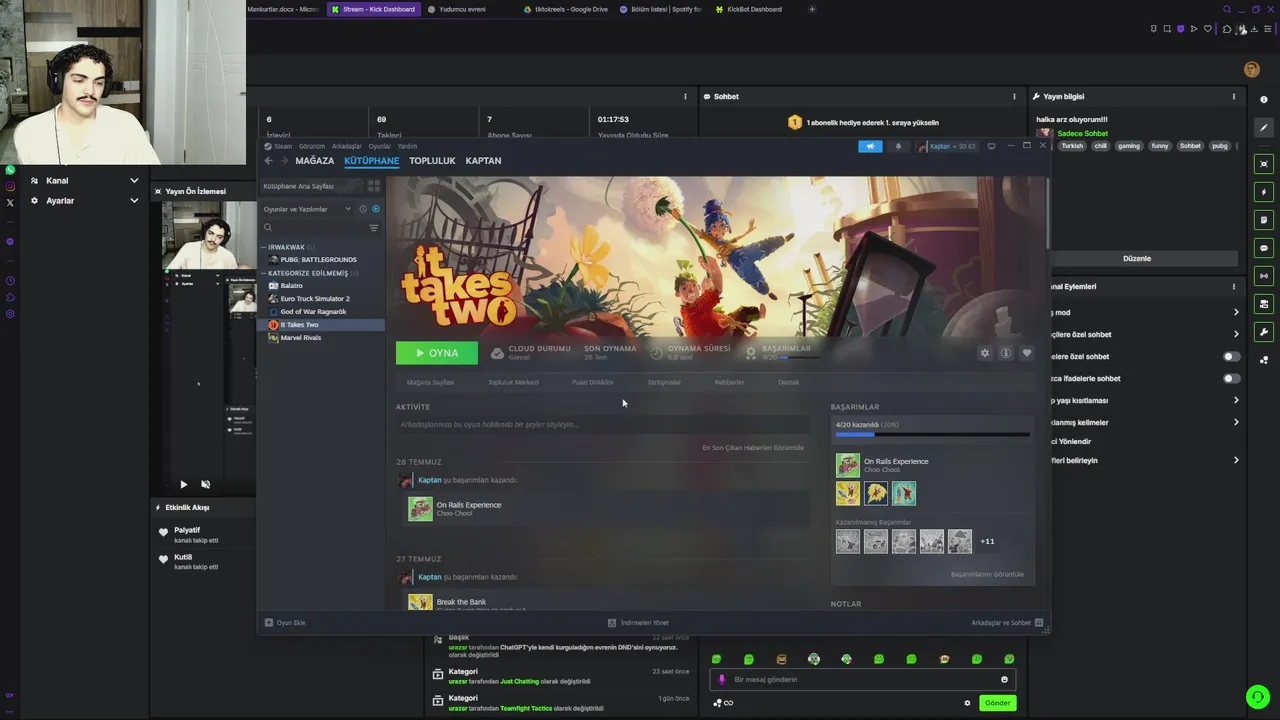The height and width of the screenshot is (720, 1280).
Task: Open game settings gear for It Takes Two
Action: pyautogui.click(x=985, y=353)
